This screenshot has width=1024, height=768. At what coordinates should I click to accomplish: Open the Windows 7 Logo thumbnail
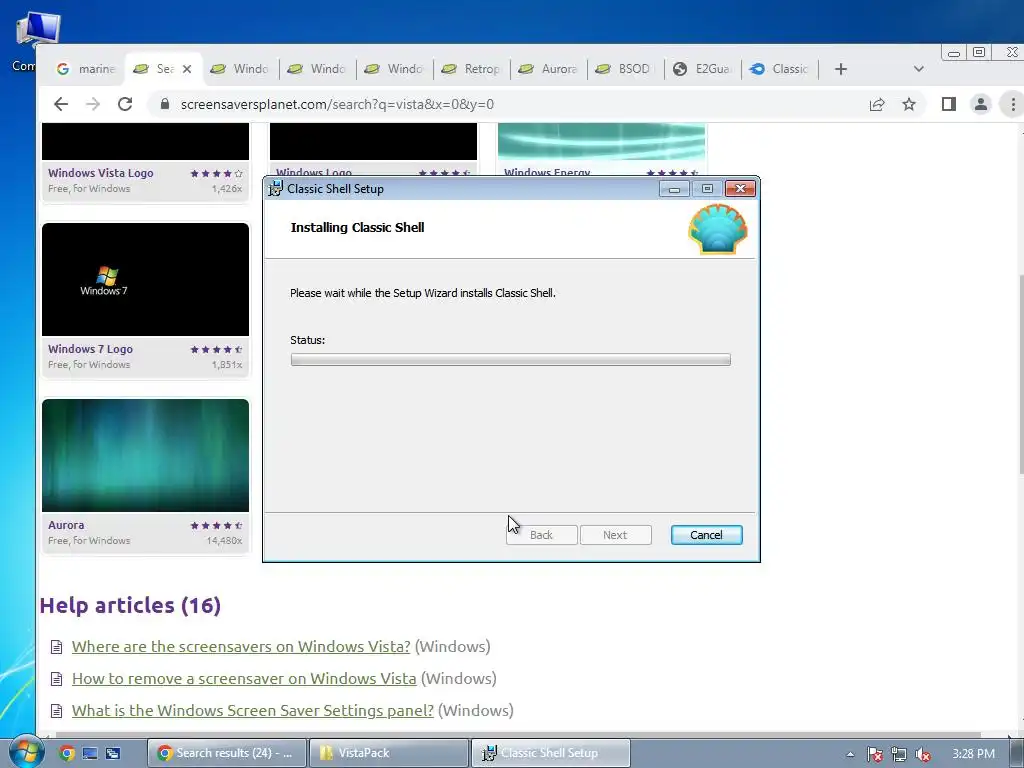click(x=146, y=280)
